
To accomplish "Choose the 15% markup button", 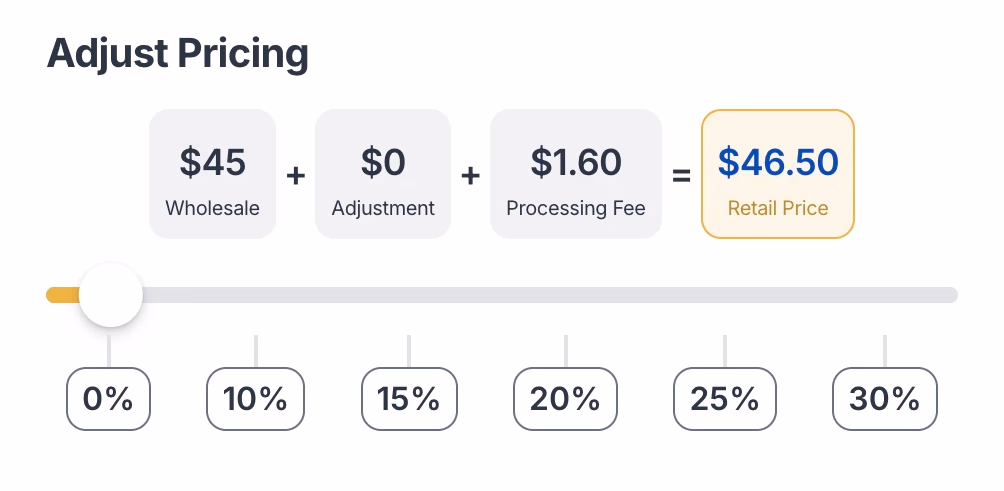I will (409, 399).
